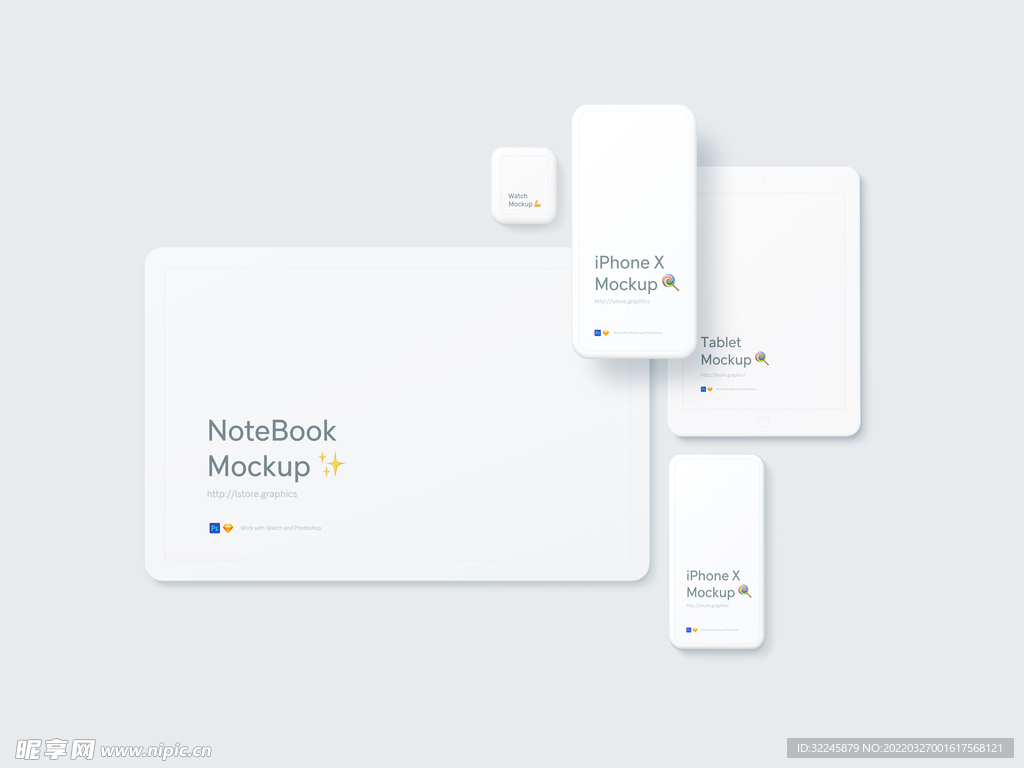Click the Sketch icon on the larger iPhone X
Image resolution: width=1024 pixels, height=768 pixels.
pyautogui.click(x=606, y=333)
